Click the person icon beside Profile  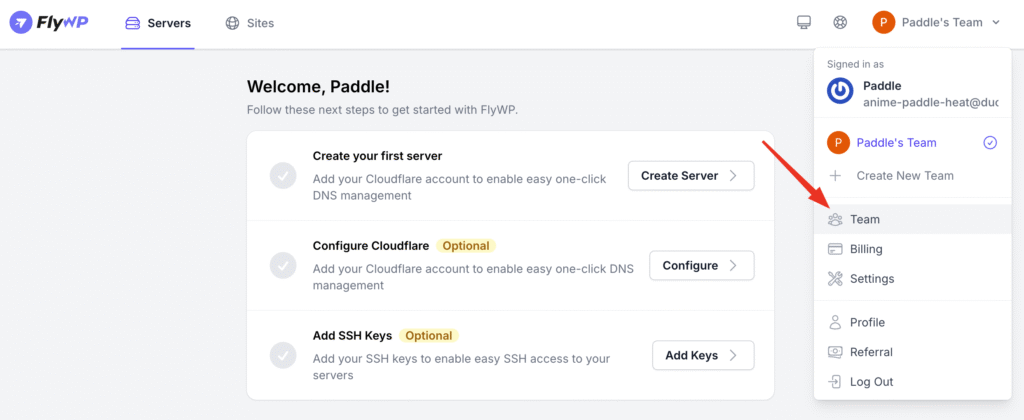pos(835,322)
